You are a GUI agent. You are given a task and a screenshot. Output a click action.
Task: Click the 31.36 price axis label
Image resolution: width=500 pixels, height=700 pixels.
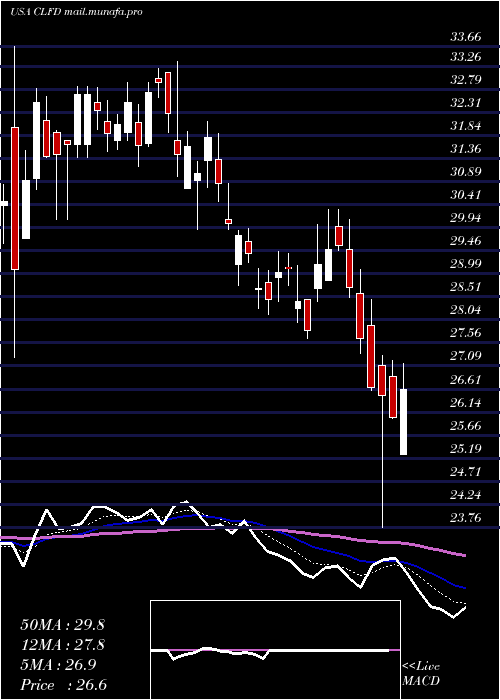[x=466, y=149]
